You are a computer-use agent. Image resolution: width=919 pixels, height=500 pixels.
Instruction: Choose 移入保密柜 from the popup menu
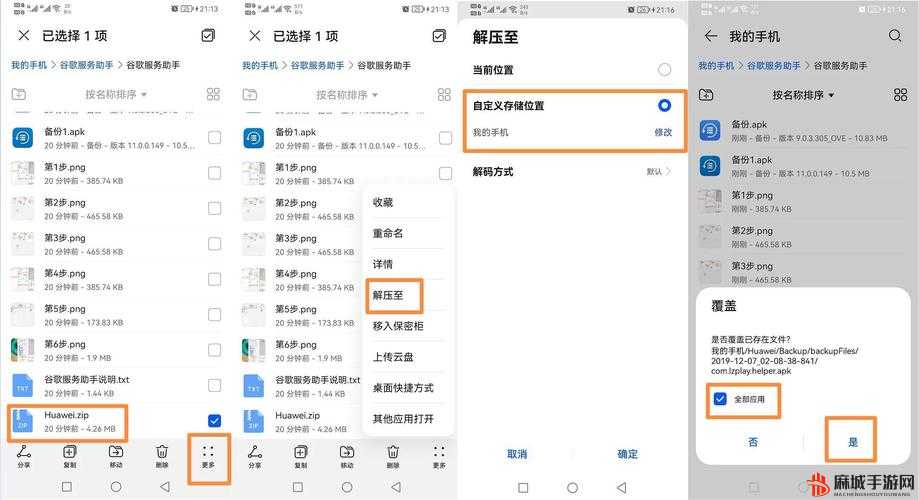tap(398, 326)
